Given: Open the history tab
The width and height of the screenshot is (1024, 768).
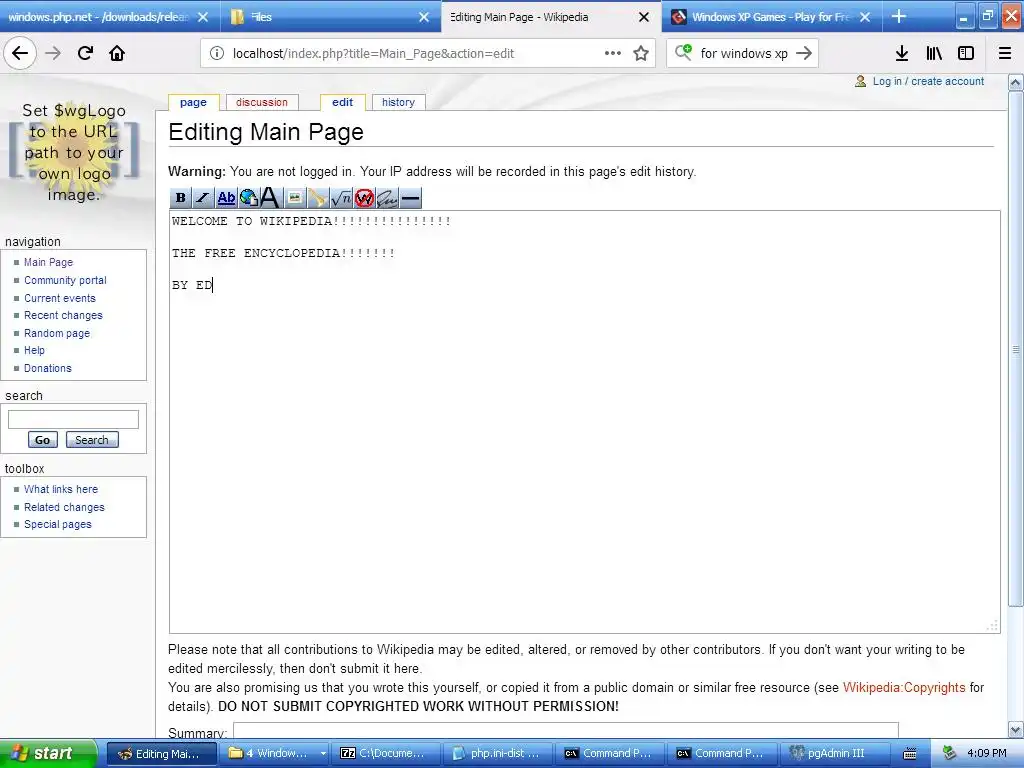Looking at the screenshot, I should pos(398,103).
